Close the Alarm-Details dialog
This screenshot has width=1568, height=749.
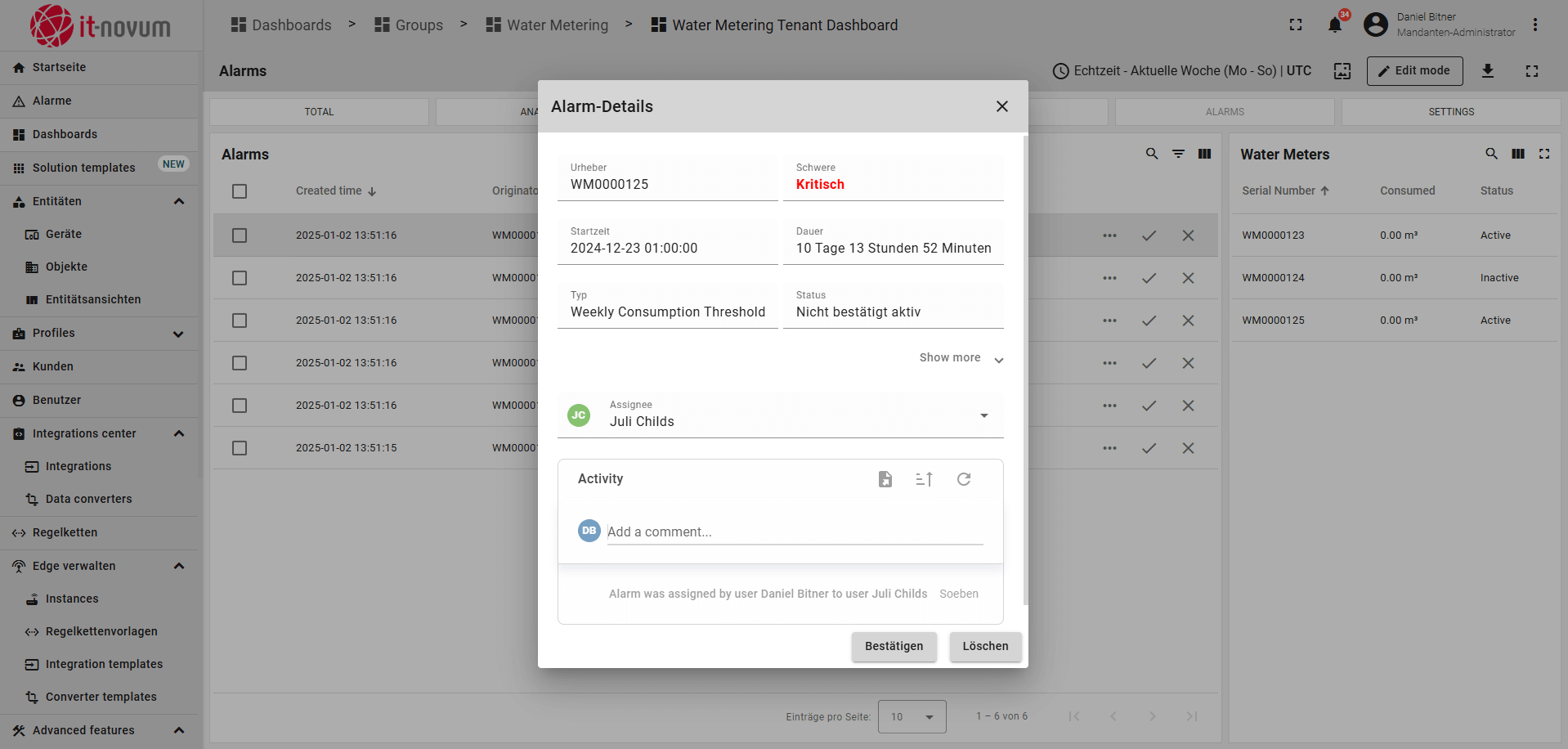1001,106
